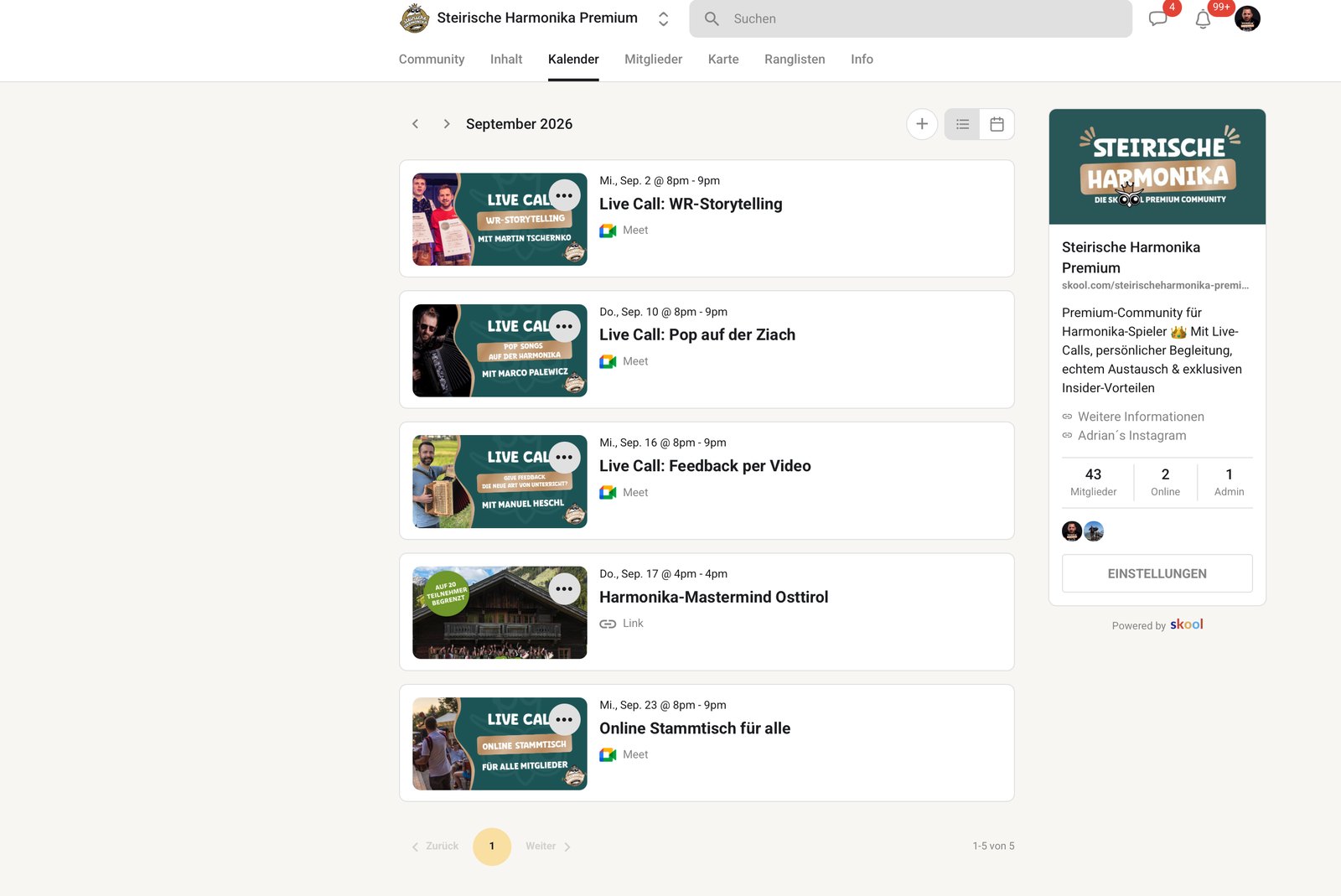Open Live Call: Feedback per Video title

coord(705,466)
